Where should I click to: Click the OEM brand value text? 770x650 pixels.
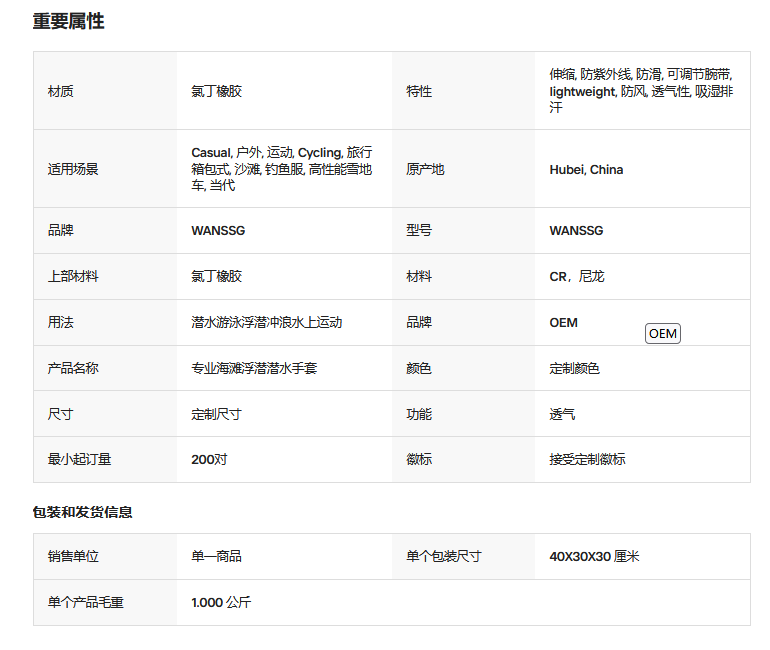pyautogui.click(x=563, y=323)
